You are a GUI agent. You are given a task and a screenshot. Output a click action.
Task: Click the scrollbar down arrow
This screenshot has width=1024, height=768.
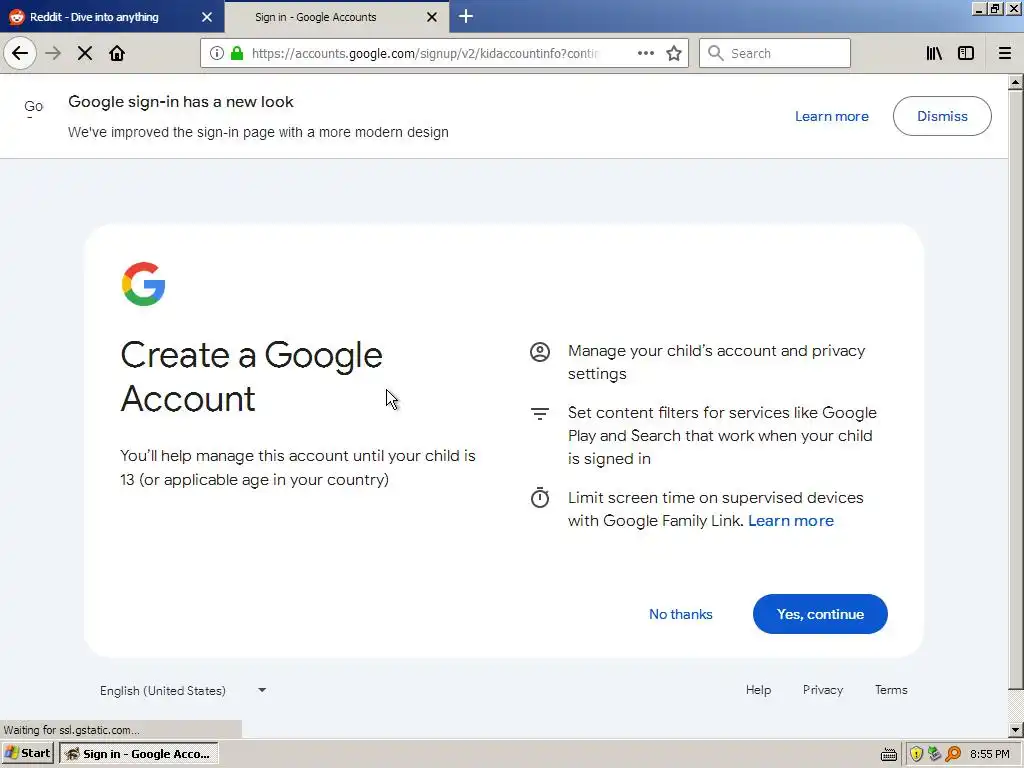[1016, 730]
